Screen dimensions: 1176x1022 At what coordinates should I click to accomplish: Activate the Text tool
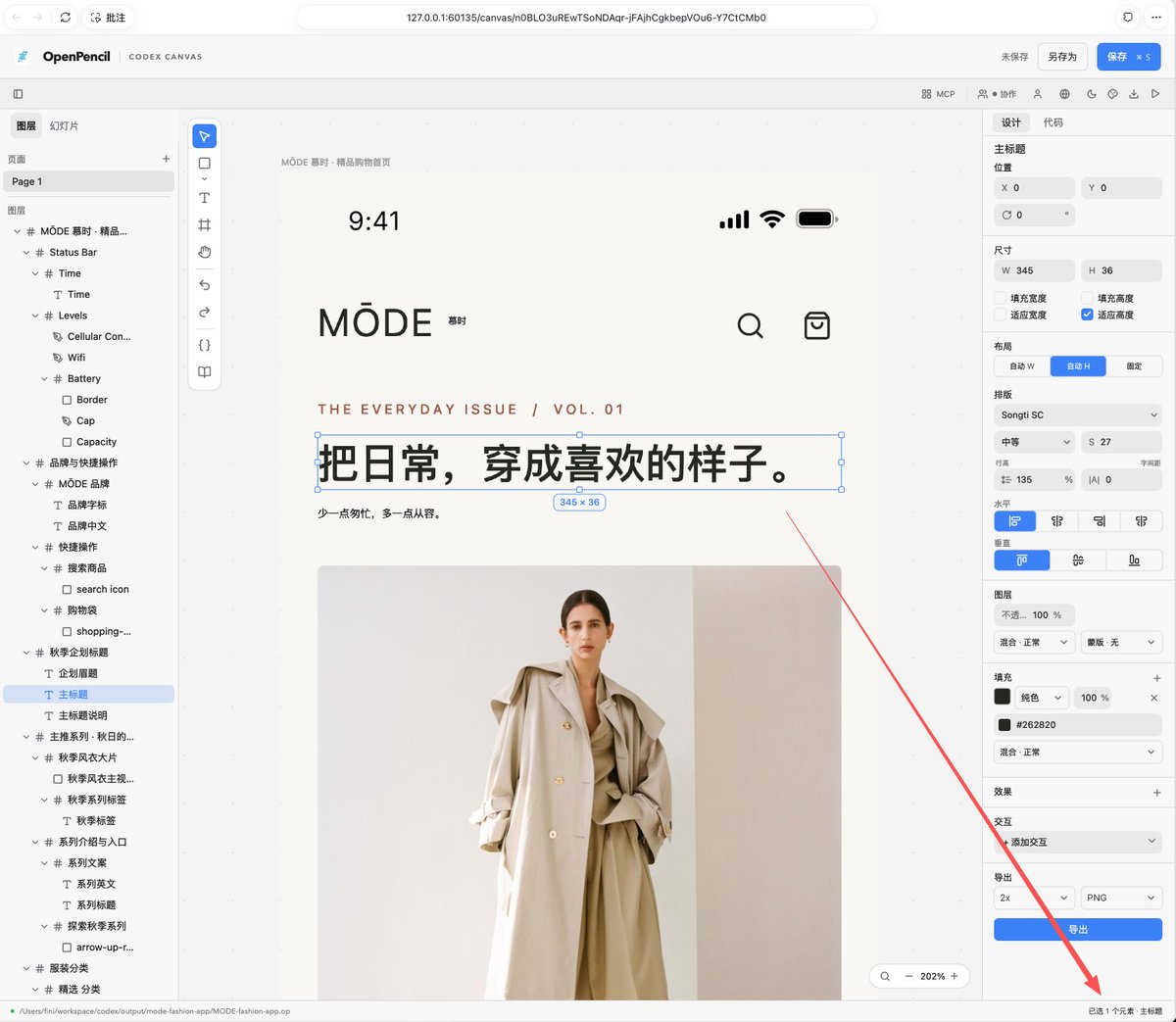pyautogui.click(x=204, y=197)
